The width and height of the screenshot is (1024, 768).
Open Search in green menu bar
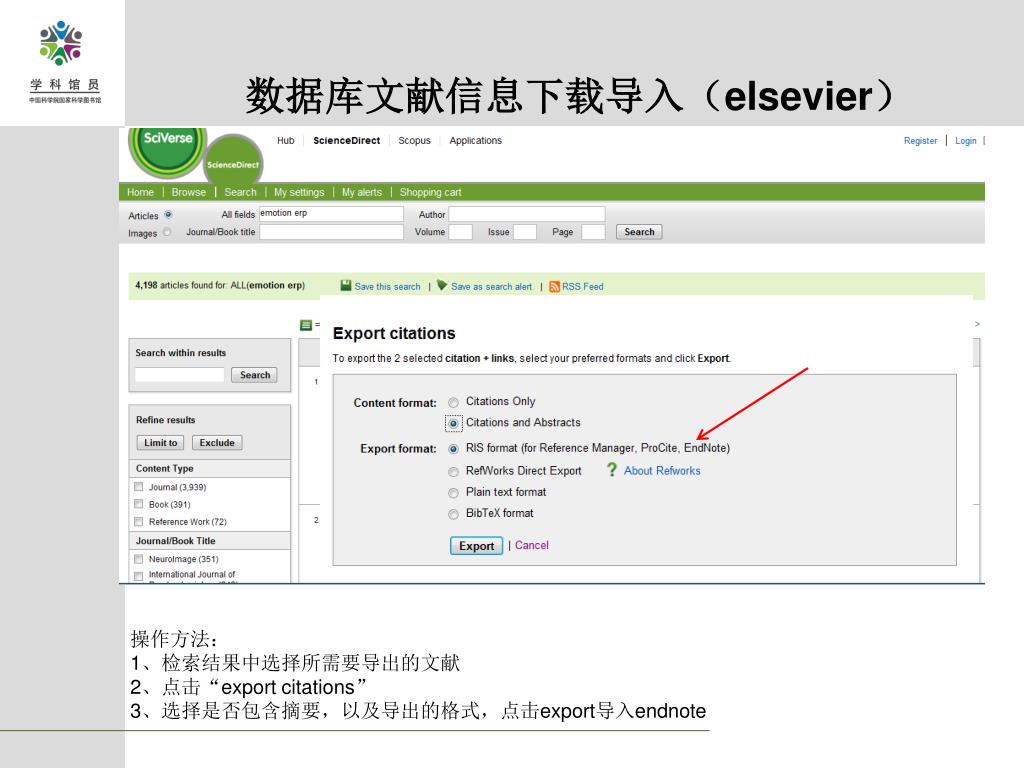[240, 192]
